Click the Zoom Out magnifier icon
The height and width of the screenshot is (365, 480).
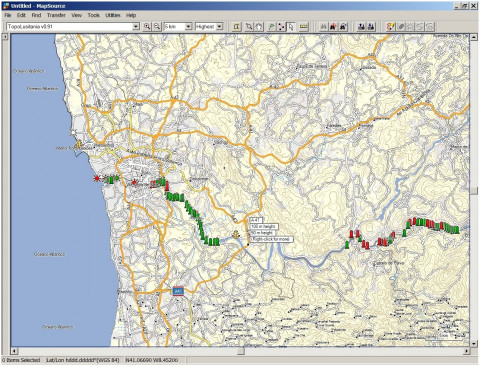(x=157, y=27)
